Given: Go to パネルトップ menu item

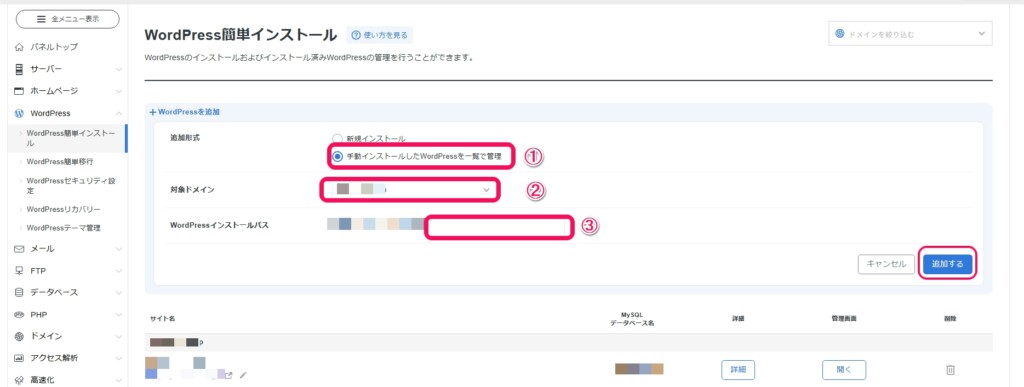Looking at the screenshot, I should 54,47.
